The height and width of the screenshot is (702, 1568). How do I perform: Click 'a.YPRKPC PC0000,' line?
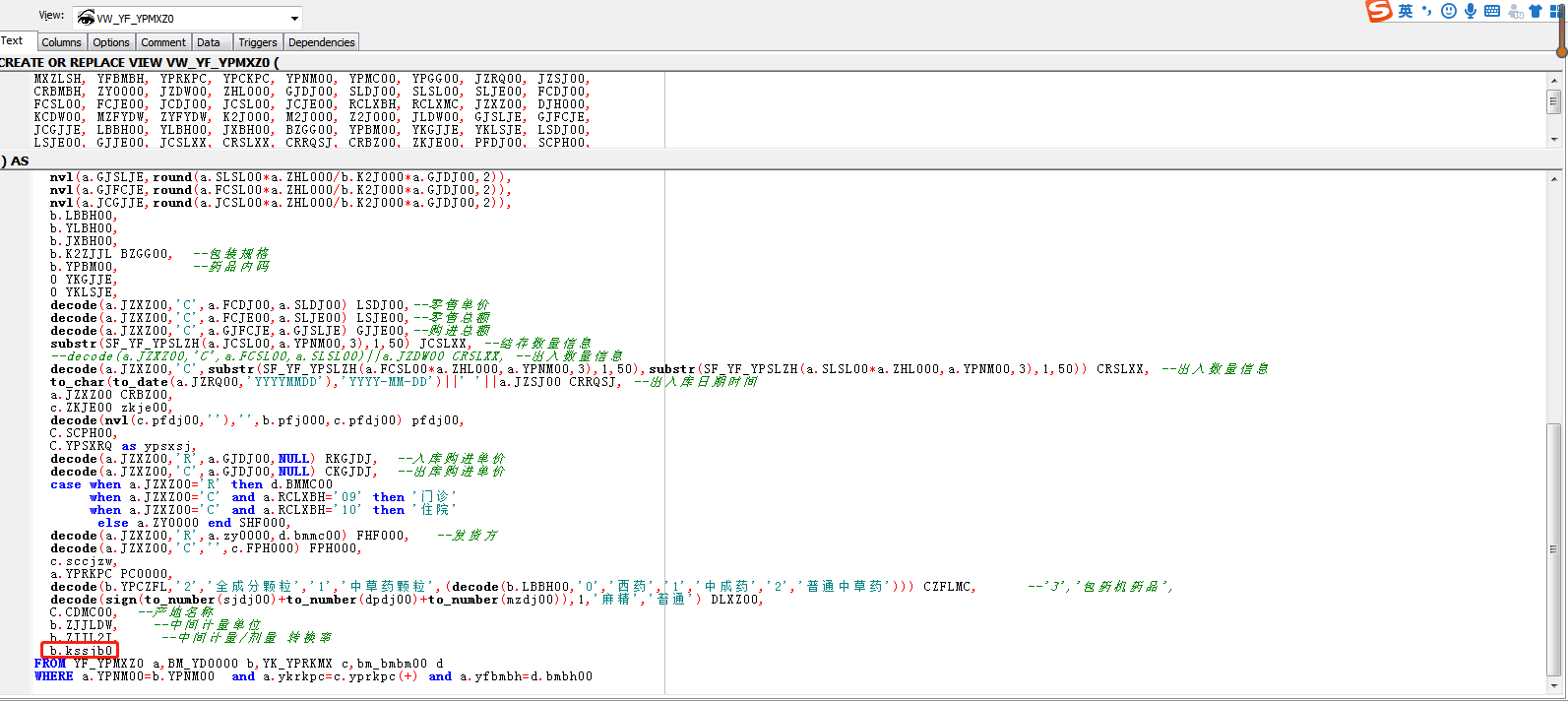[x=111, y=574]
